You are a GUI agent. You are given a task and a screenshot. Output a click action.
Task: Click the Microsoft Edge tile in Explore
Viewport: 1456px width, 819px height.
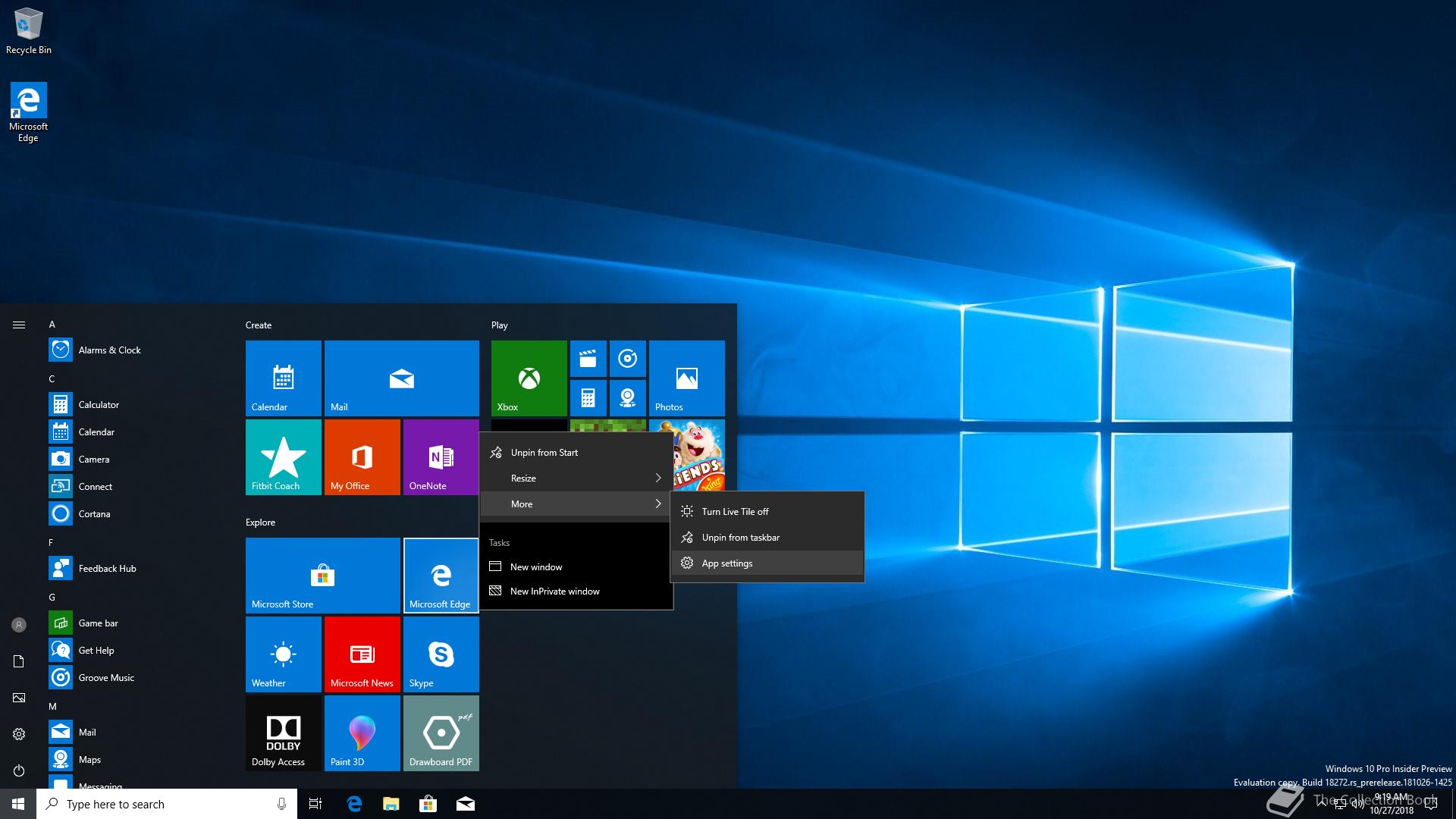point(441,576)
